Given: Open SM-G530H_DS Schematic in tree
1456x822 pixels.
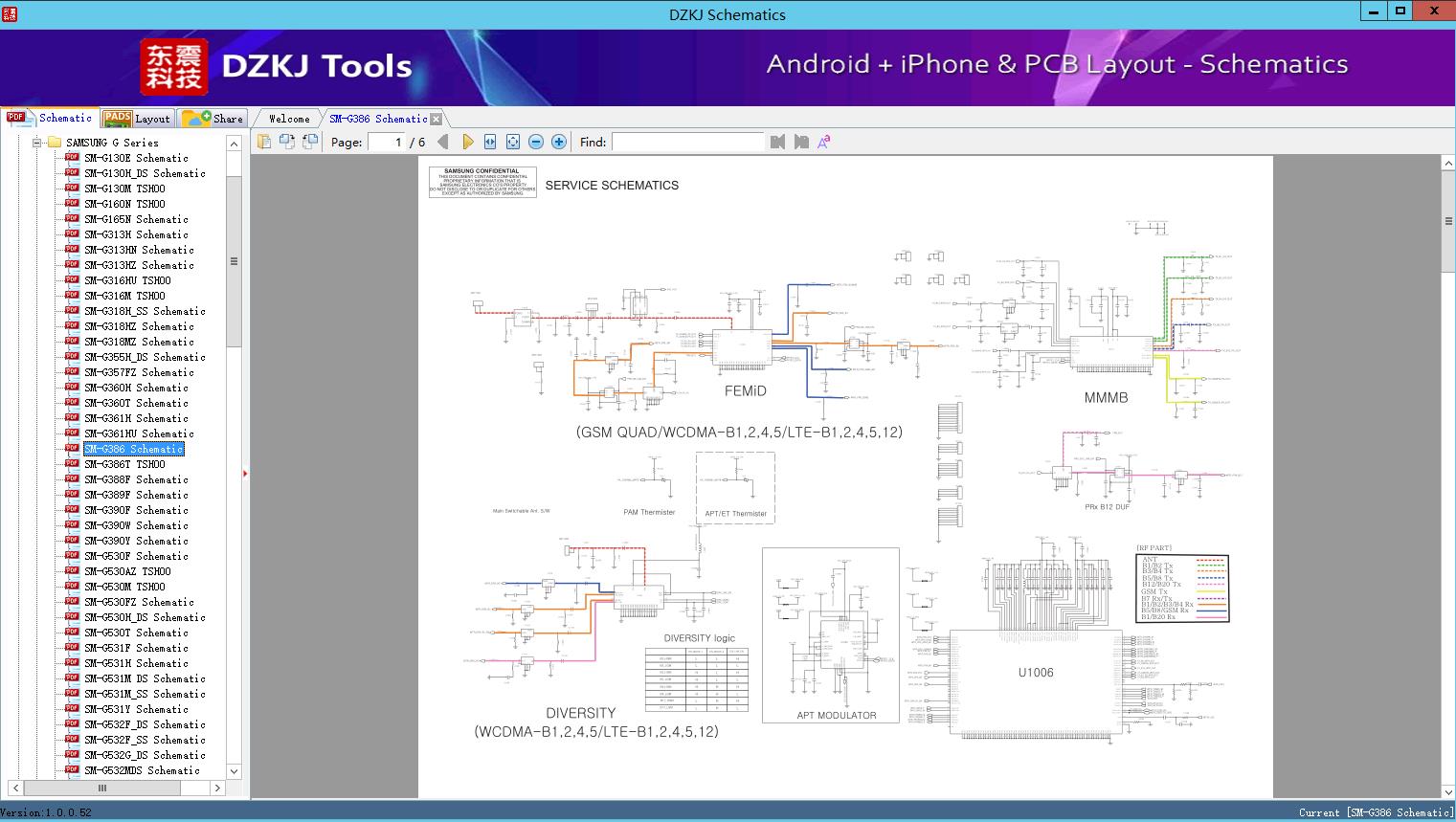Looking at the screenshot, I should point(144,617).
